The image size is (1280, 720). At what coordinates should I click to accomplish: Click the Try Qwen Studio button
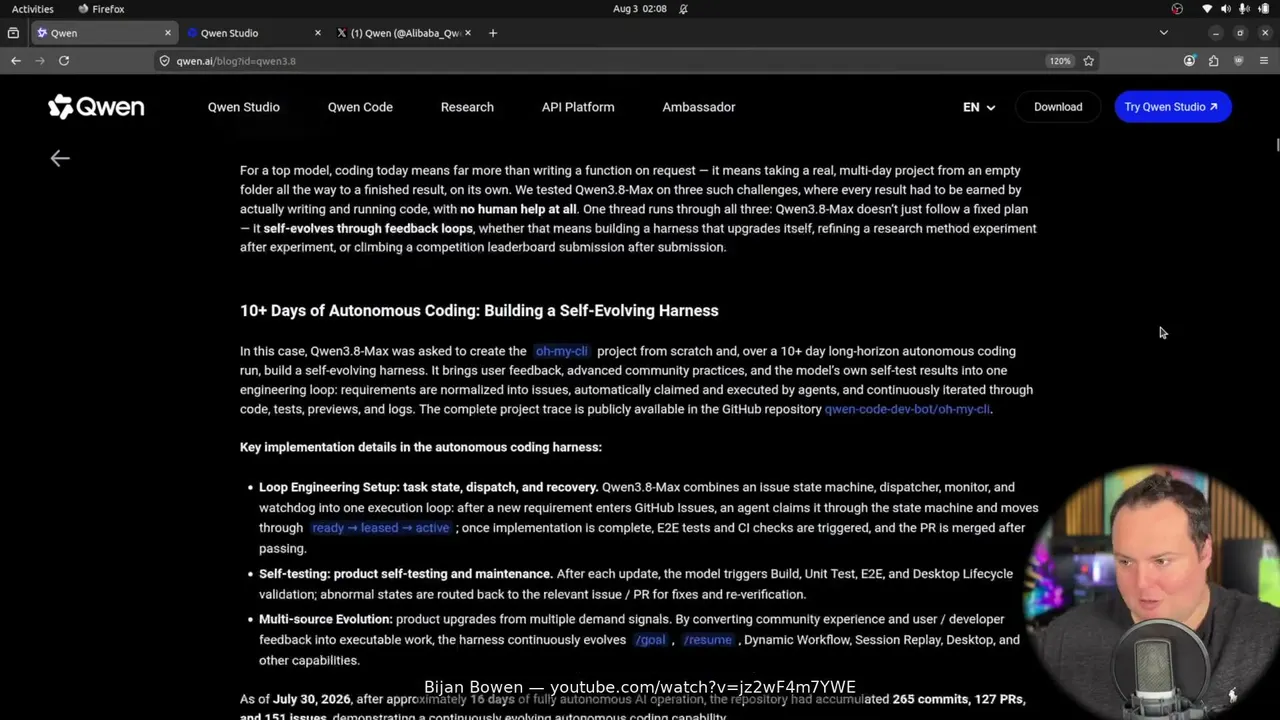(x=1172, y=107)
